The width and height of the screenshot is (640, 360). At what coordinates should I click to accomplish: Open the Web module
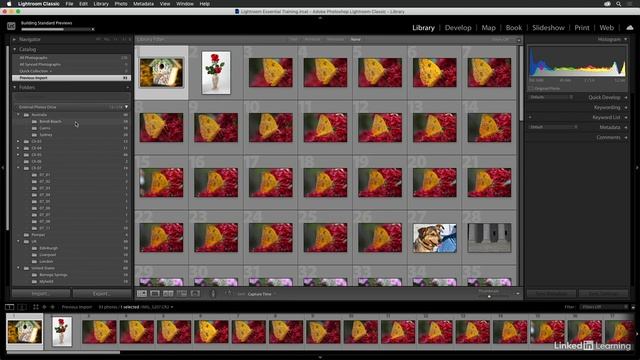[607, 28]
